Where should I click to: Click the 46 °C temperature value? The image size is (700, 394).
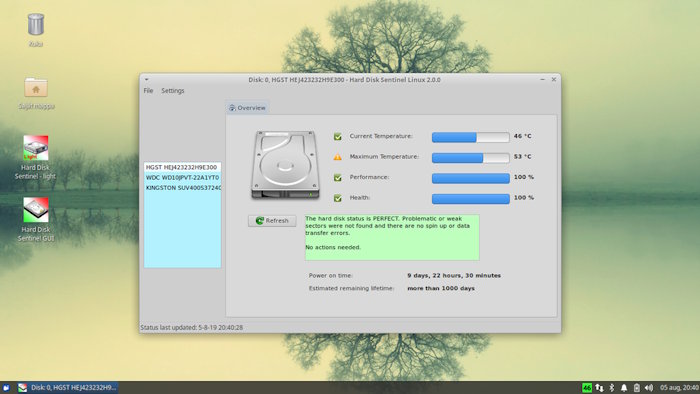tap(522, 136)
